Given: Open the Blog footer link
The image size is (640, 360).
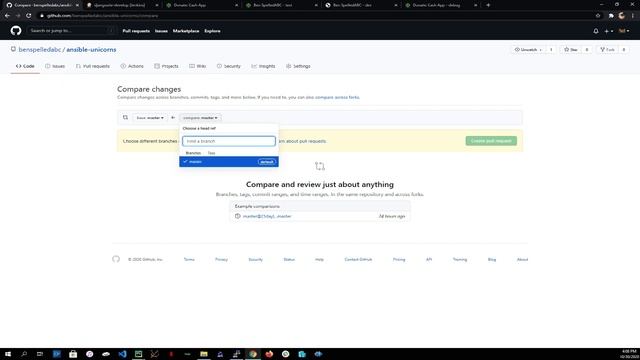Looking at the screenshot, I should click(492, 260).
